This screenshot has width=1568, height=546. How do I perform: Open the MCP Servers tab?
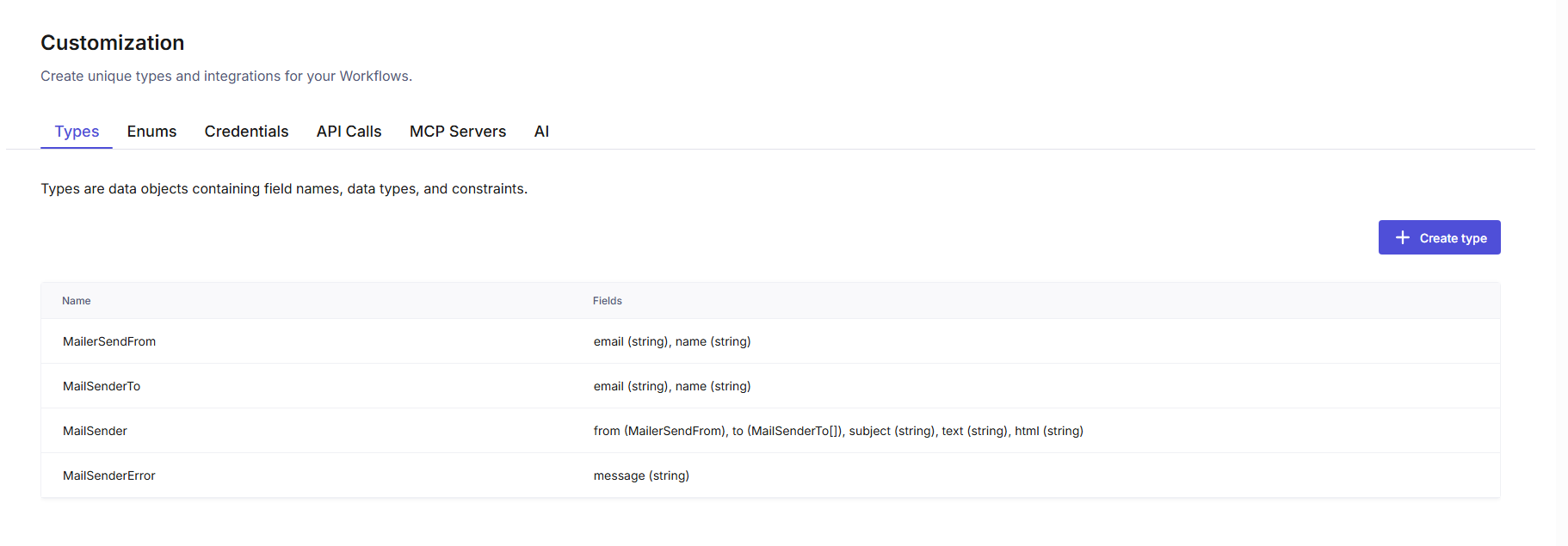(x=458, y=132)
